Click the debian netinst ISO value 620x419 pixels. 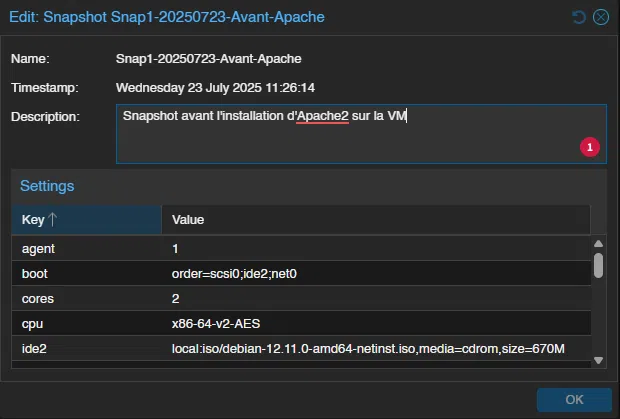[368, 348]
